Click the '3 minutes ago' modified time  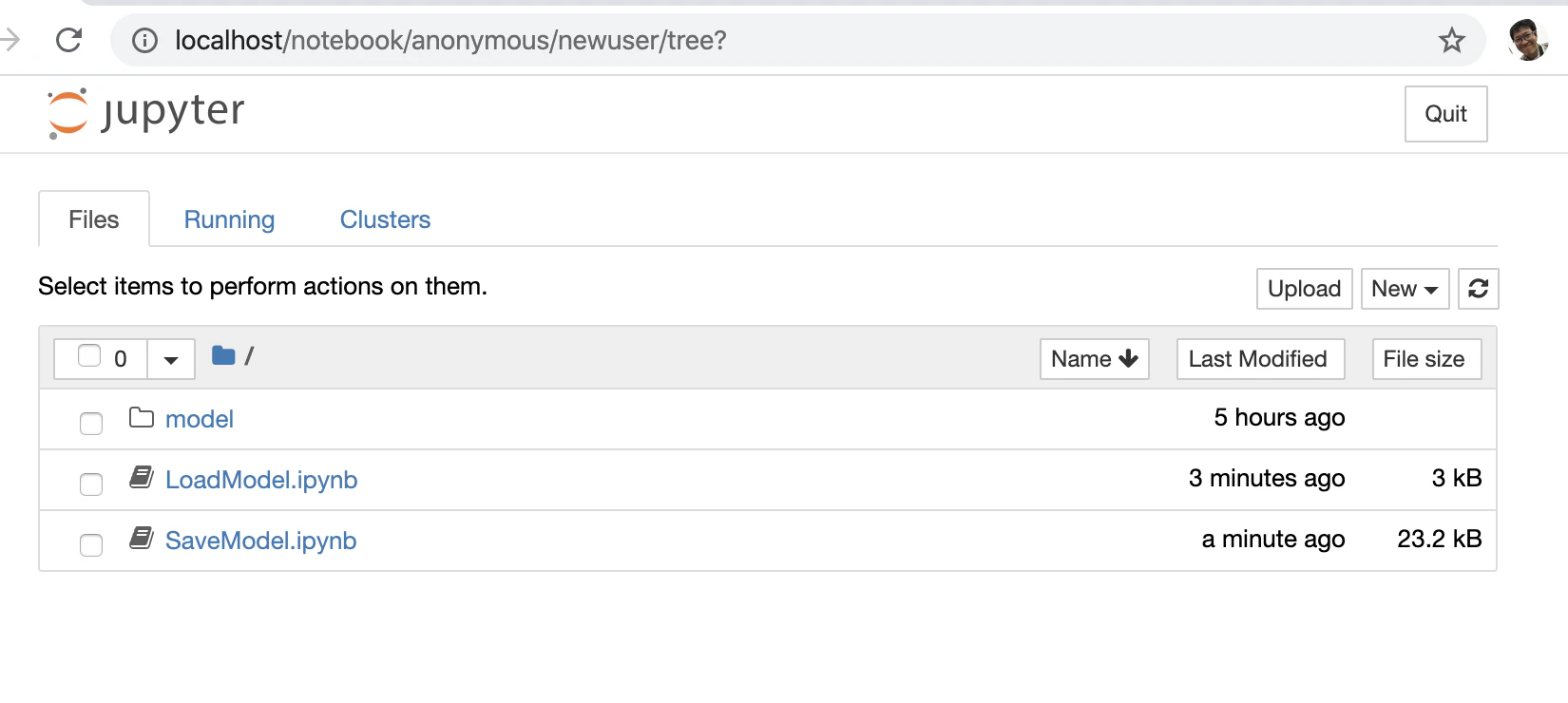click(1267, 478)
